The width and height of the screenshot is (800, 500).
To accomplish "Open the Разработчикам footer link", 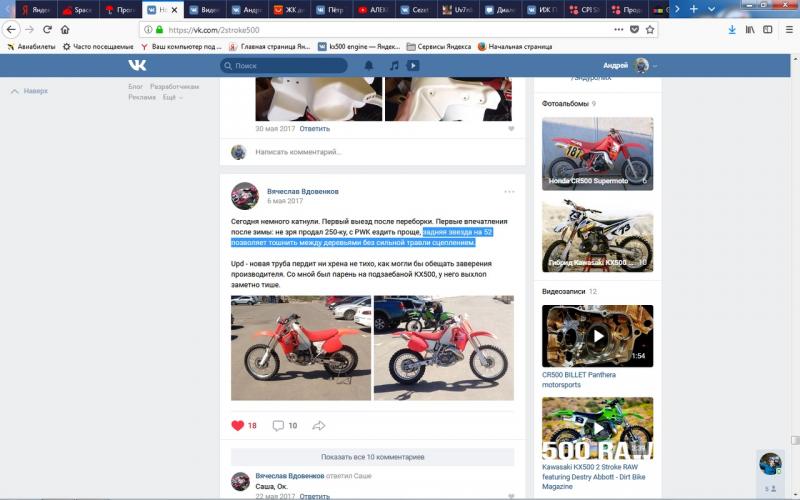I will pyautogui.click(x=174, y=87).
